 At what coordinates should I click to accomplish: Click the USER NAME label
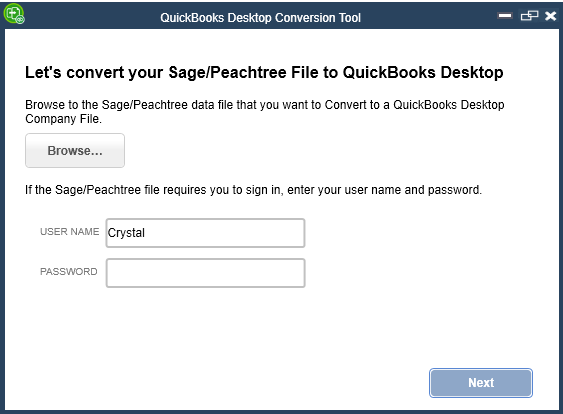(70, 232)
